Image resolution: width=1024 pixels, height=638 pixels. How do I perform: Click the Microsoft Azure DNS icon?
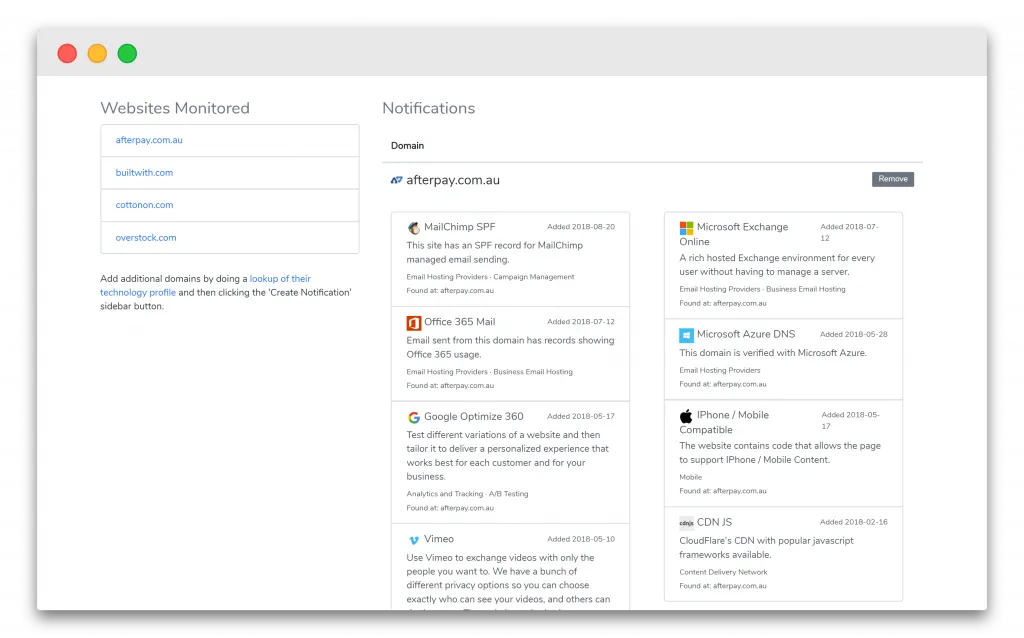click(x=686, y=335)
